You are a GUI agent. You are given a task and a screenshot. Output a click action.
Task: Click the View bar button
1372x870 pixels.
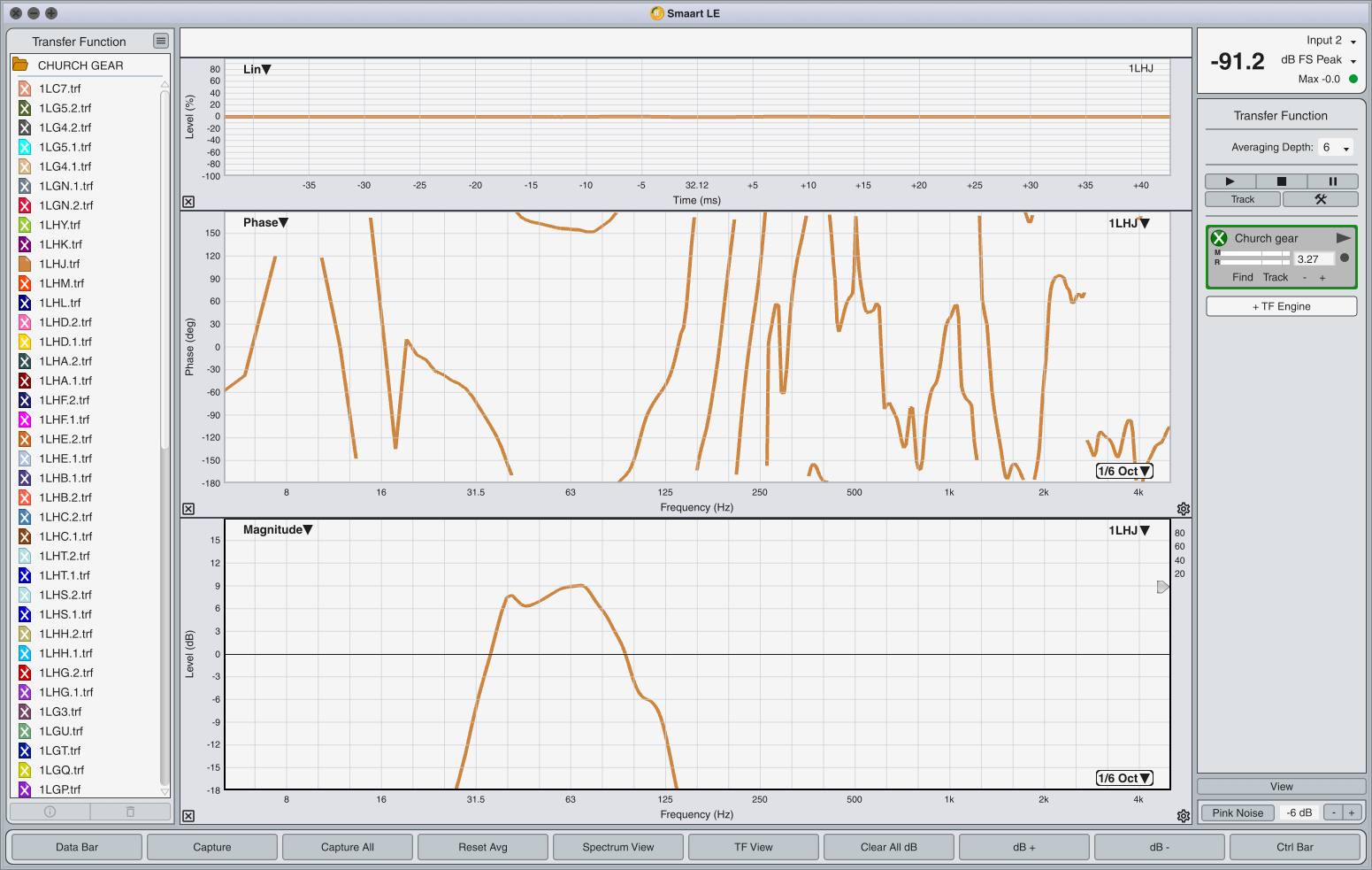point(1282,786)
